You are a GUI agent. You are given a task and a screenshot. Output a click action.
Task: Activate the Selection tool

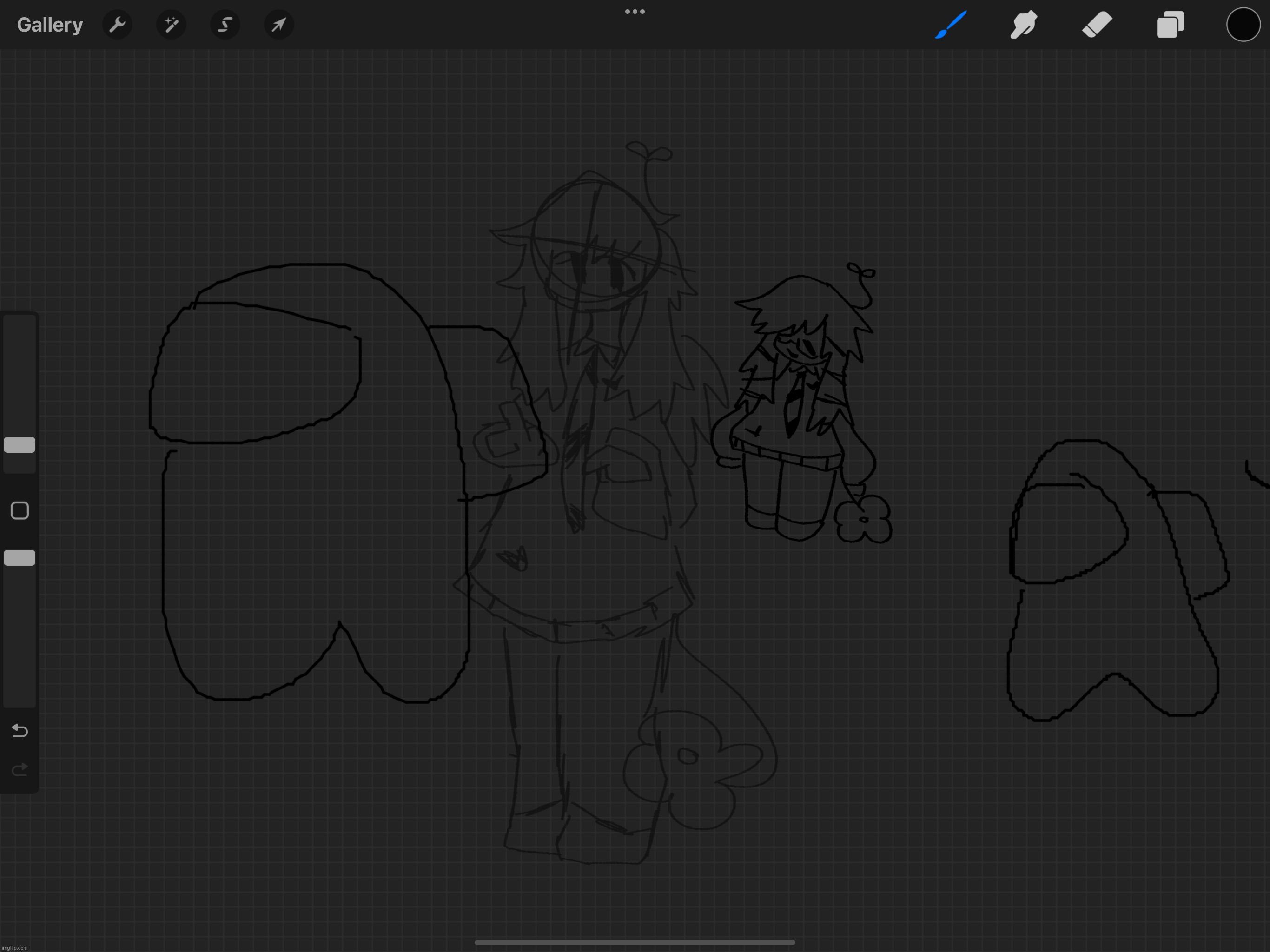pyautogui.click(x=225, y=25)
